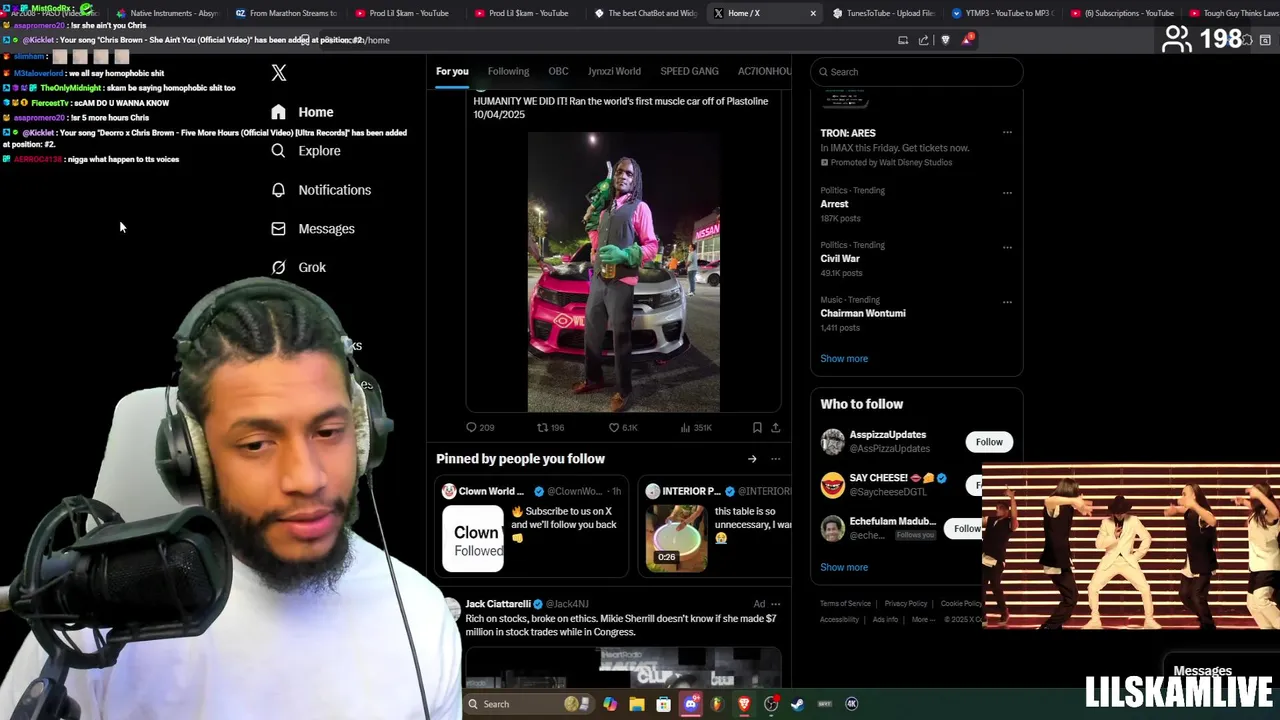Click the Home house icon

click(x=278, y=112)
